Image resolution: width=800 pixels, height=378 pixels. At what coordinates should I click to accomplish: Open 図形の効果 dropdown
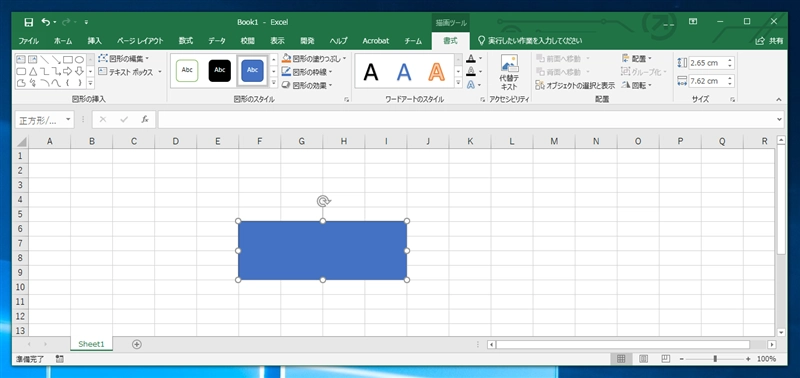coord(308,85)
